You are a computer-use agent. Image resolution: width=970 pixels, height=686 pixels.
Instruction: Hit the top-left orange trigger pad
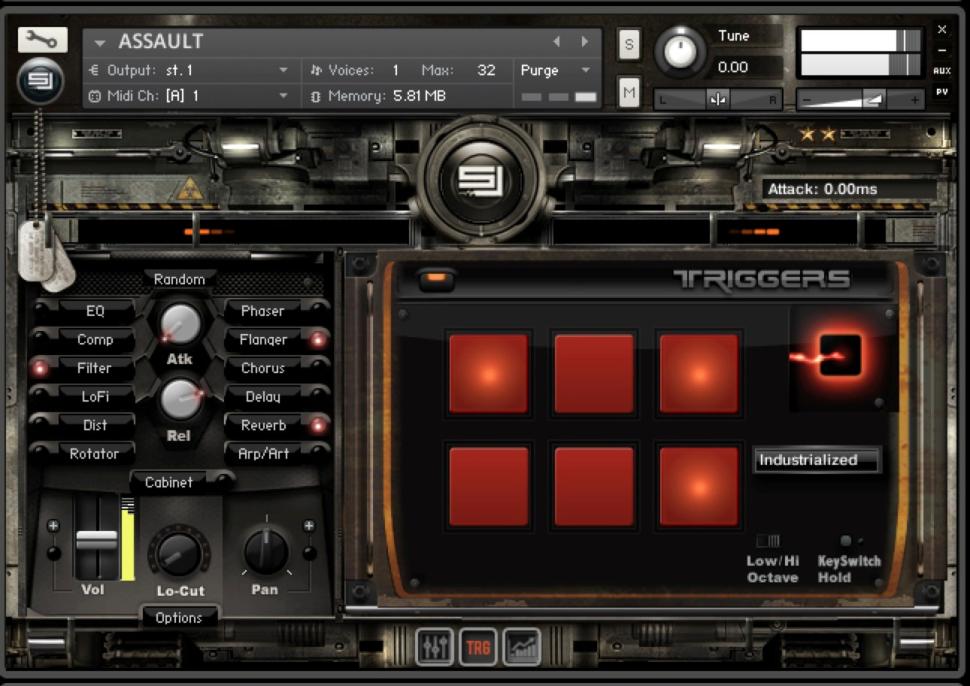pyautogui.click(x=489, y=373)
